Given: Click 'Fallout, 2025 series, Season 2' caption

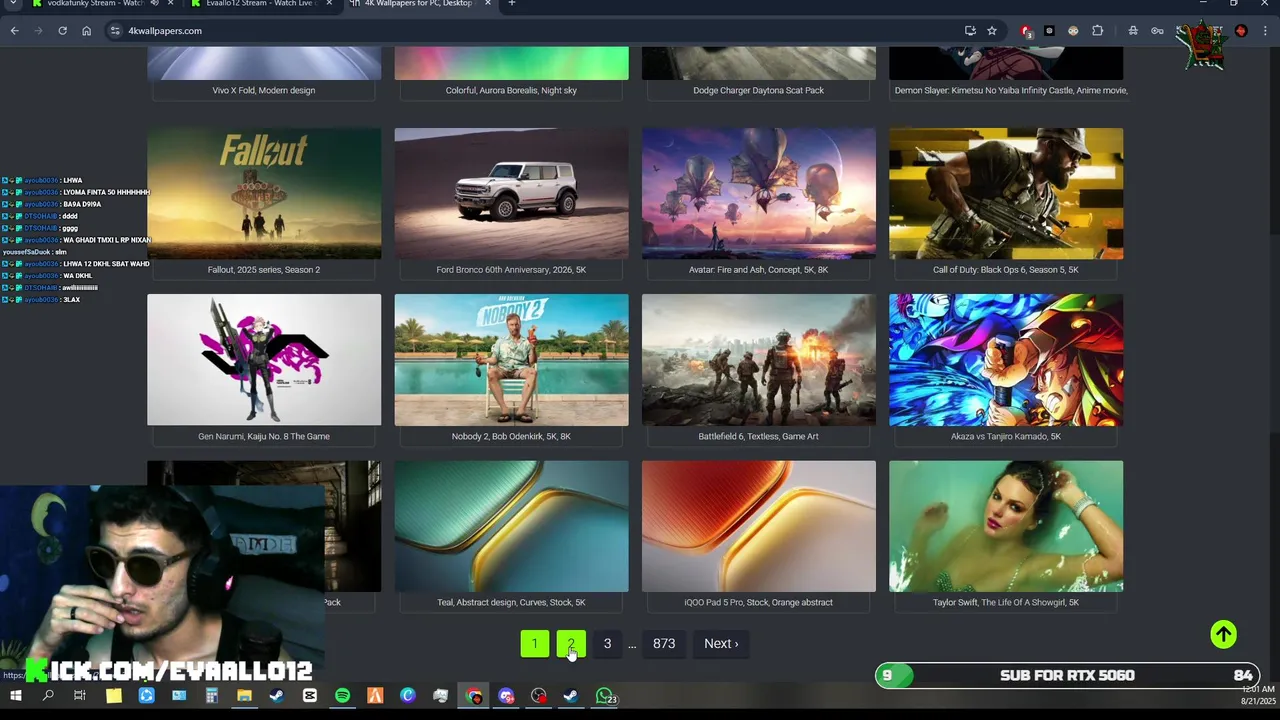Looking at the screenshot, I should coord(264,270).
